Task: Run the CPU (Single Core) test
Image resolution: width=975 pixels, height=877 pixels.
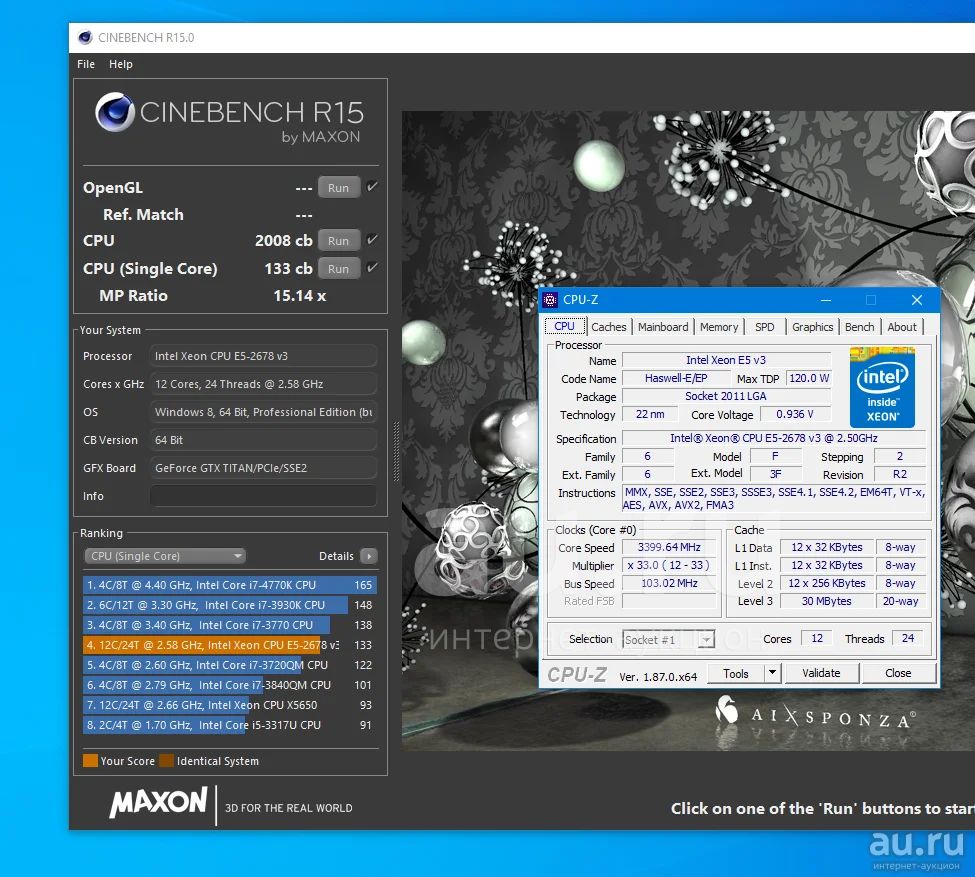Action: coord(339,268)
